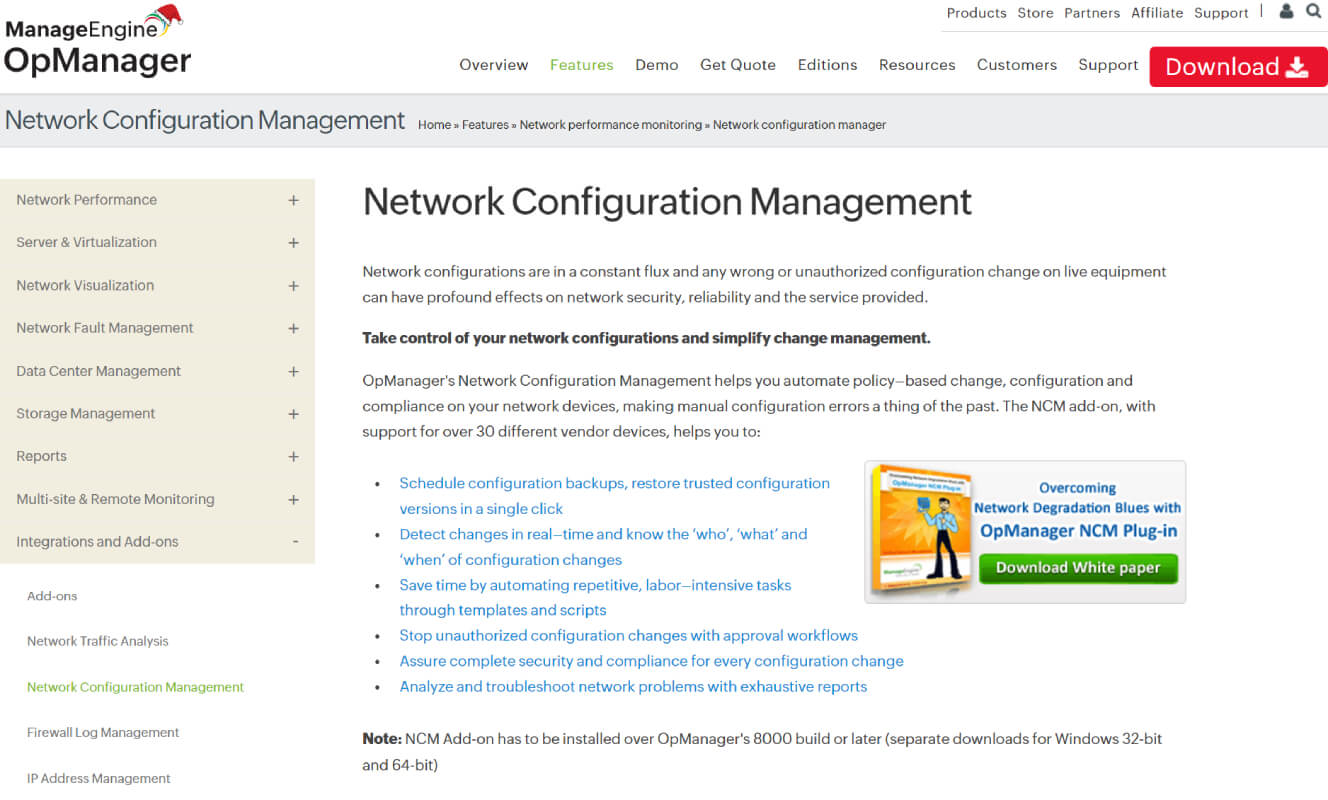This screenshot has height=800, width=1328.
Task: Expand the Network Performance section
Action: 157,200
